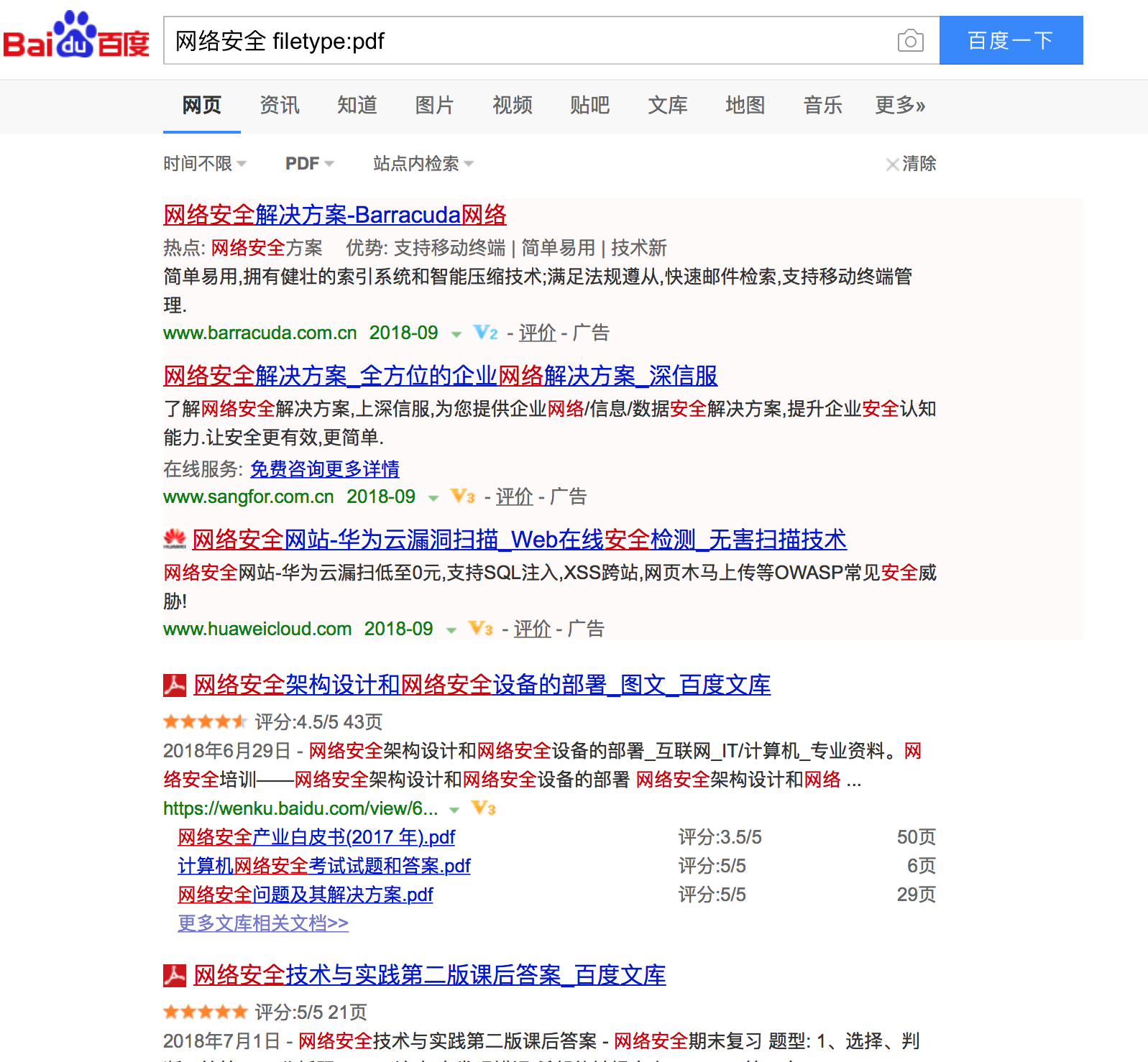This screenshot has width=1148, height=1062.
Task: Click 广告 label on the Barracuda result
Action: pos(591,333)
